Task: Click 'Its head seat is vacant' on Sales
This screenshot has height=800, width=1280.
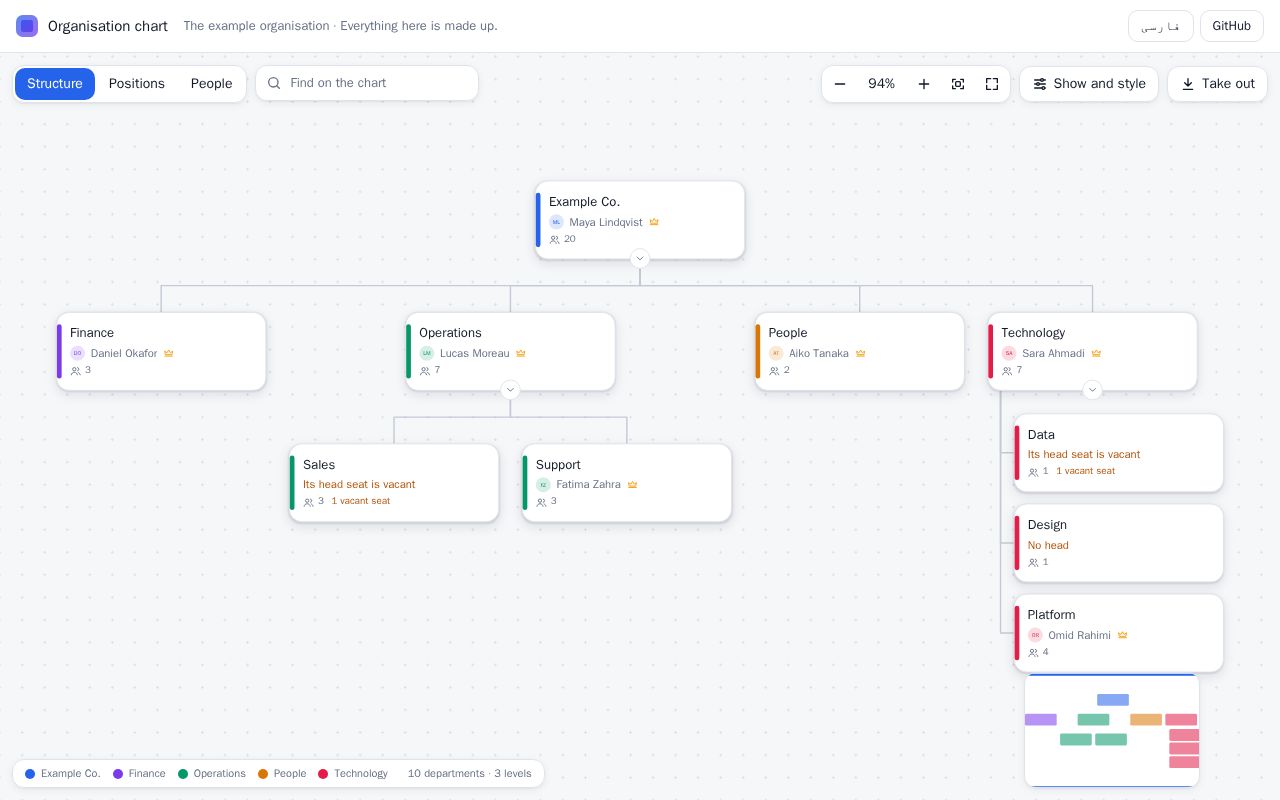Action: [x=359, y=484]
